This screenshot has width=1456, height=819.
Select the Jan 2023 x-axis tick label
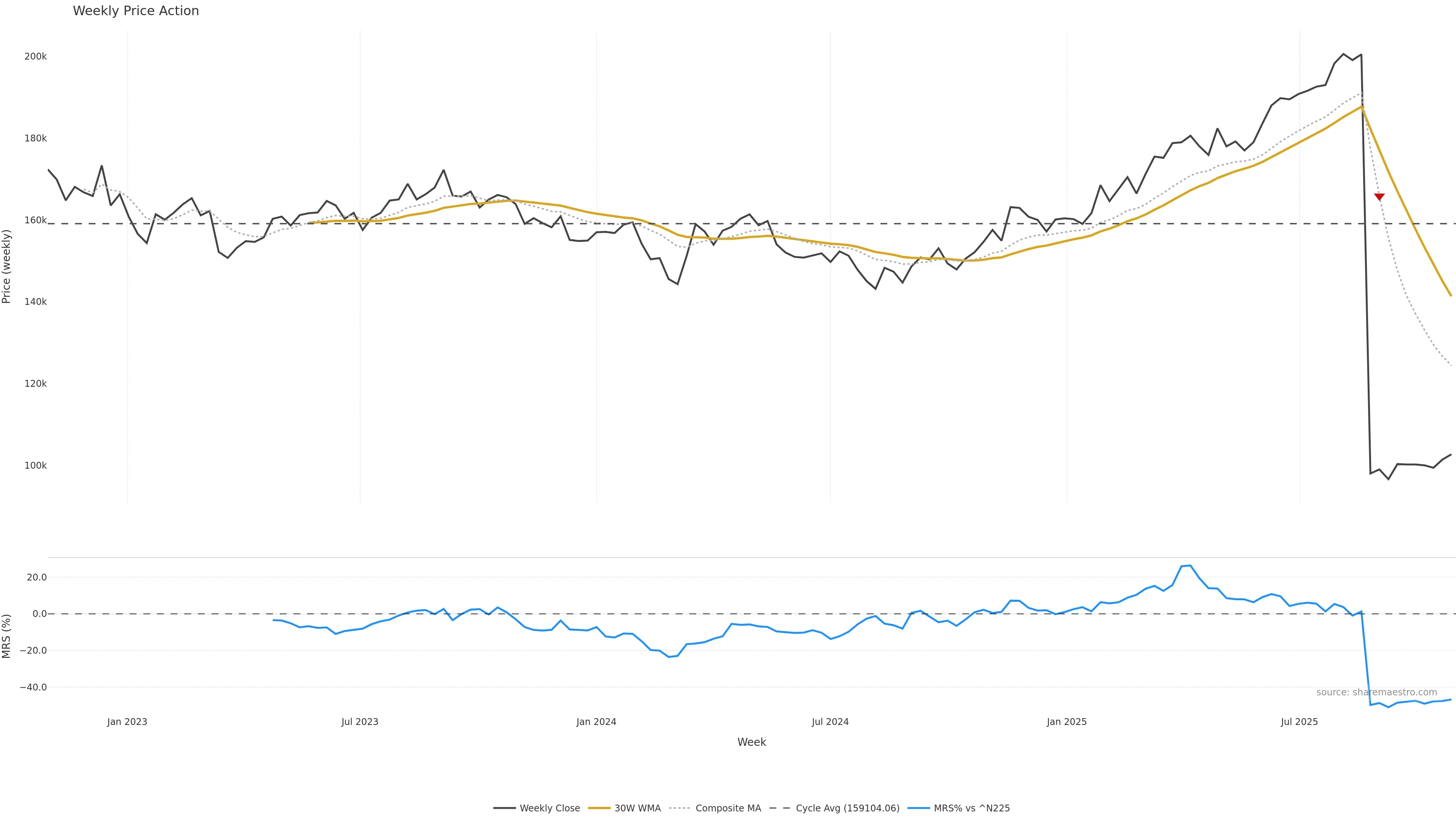[127, 722]
